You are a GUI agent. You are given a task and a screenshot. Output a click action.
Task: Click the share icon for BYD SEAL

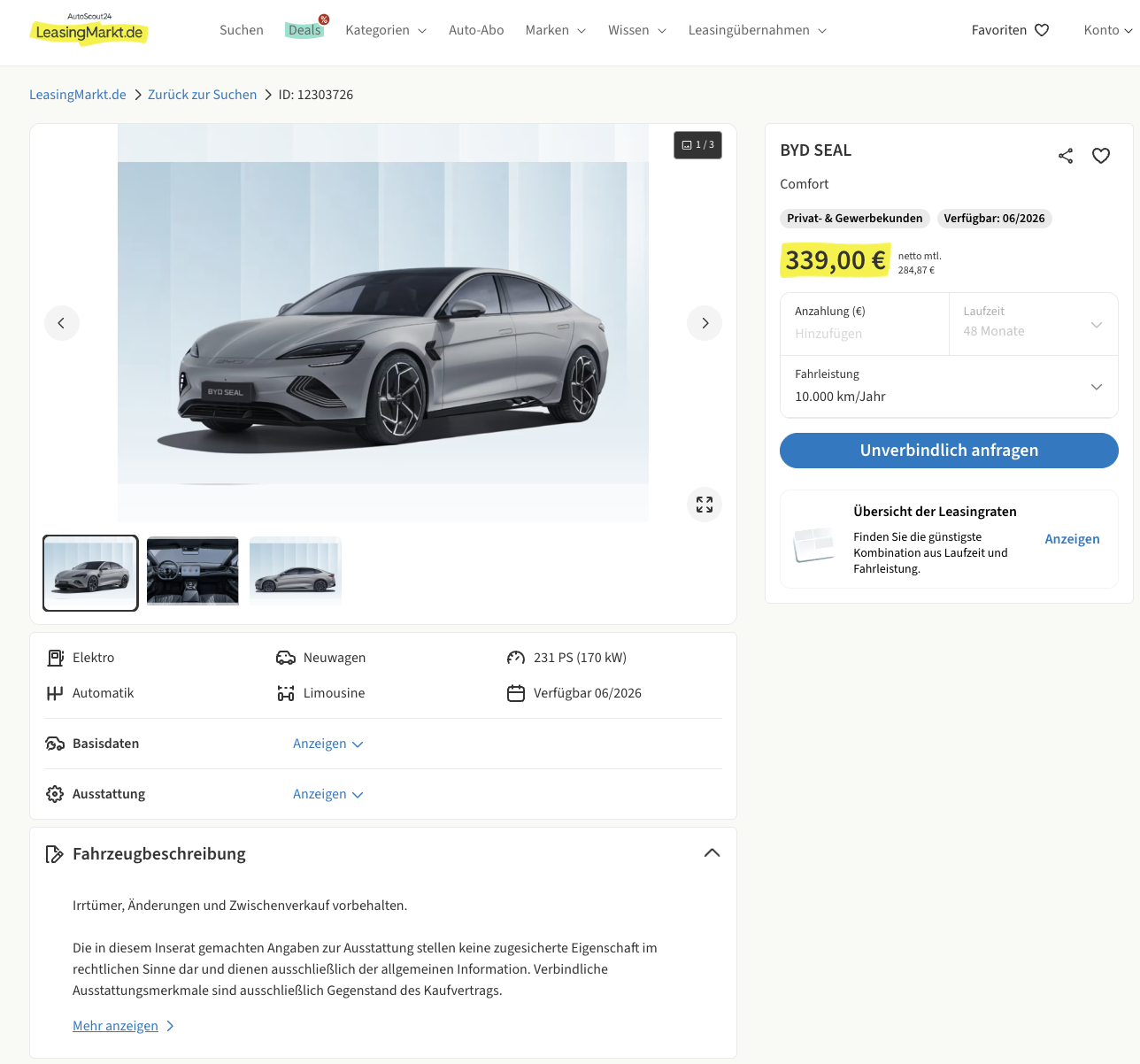[x=1066, y=156]
